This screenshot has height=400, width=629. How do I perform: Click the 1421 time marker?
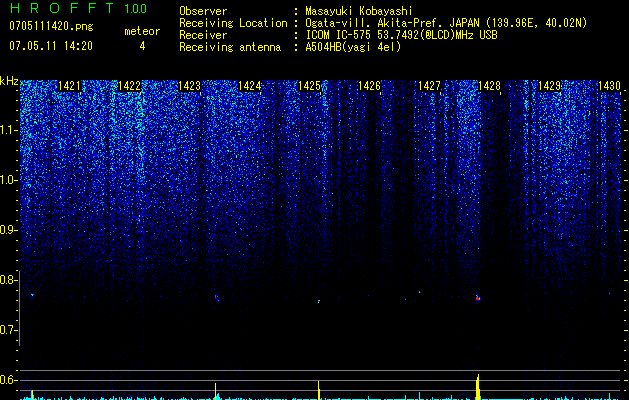[x=69, y=86]
